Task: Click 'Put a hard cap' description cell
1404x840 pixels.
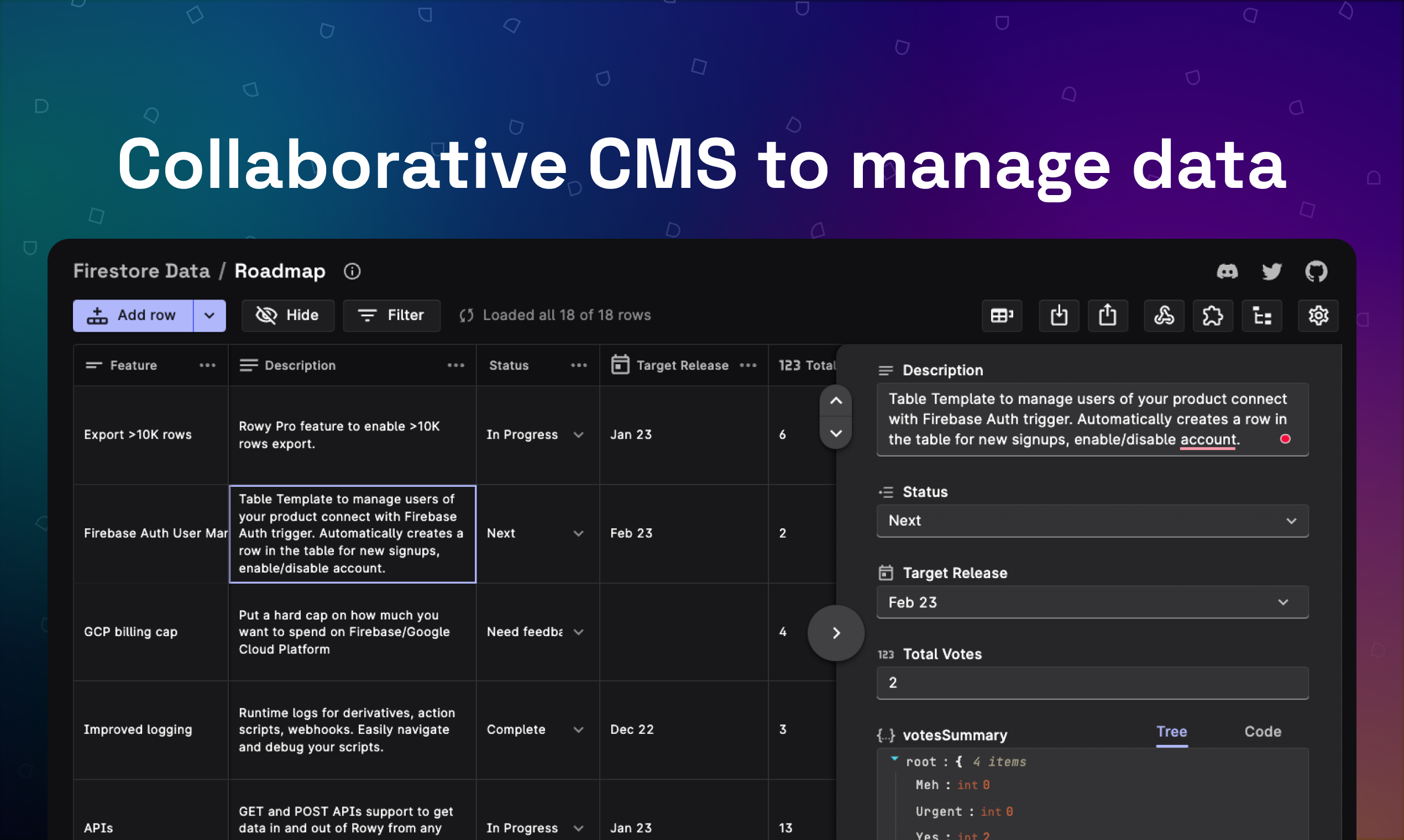Action: pos(352,632)
